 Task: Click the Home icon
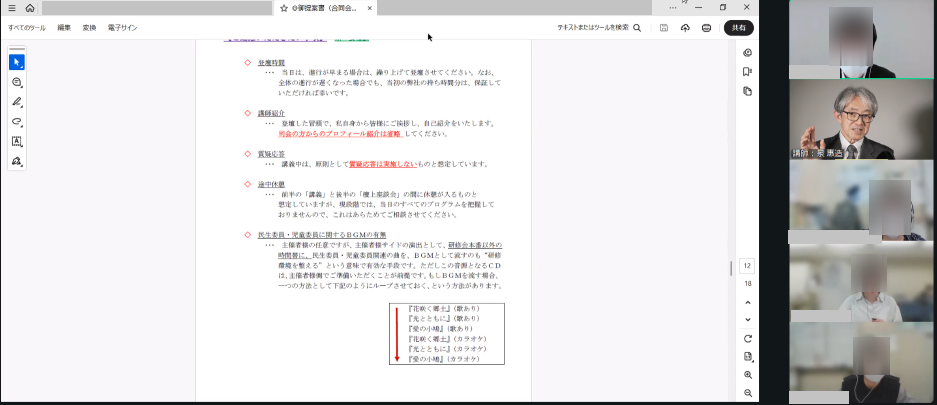(x=30, y=8)
